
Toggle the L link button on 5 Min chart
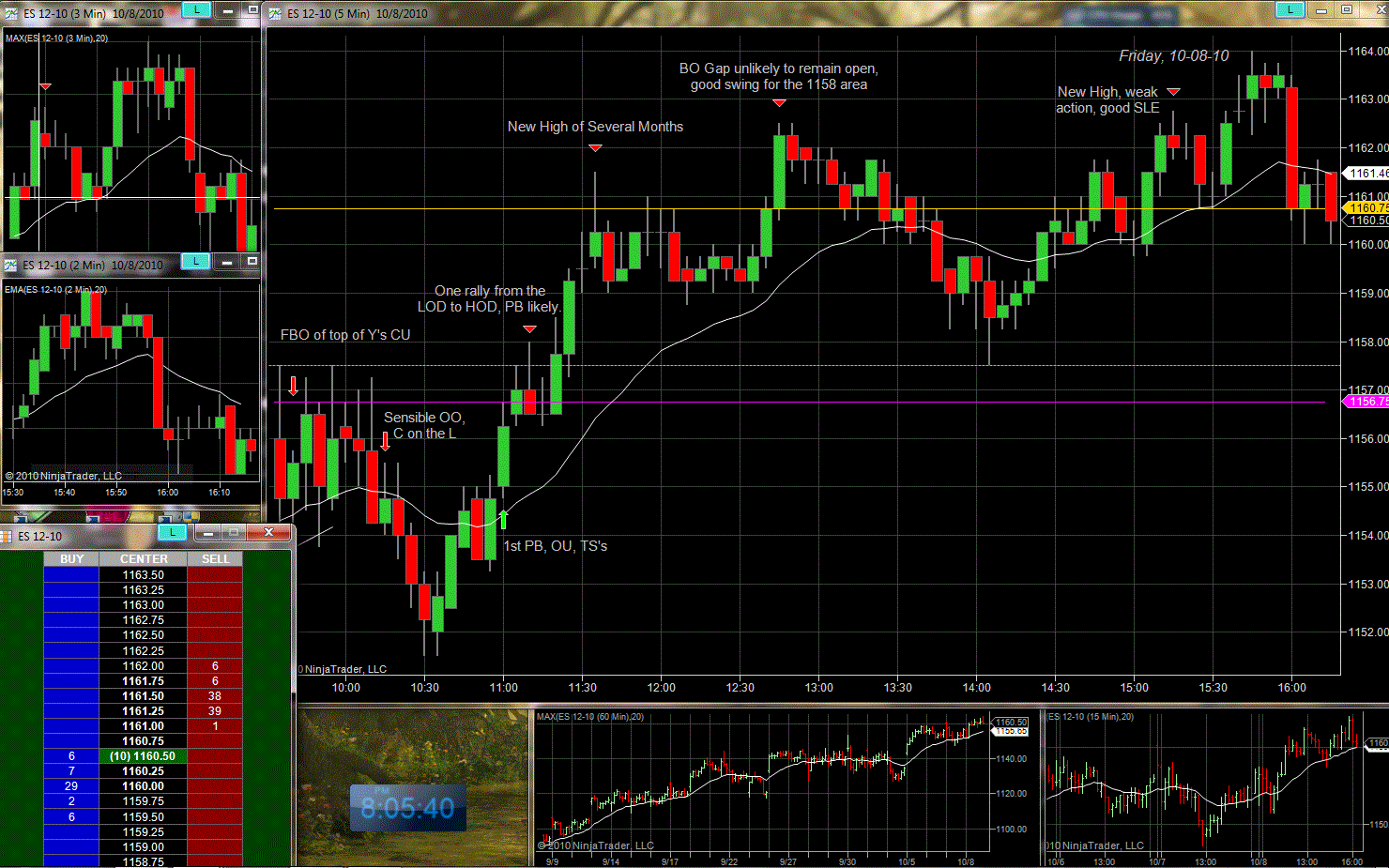coord(1290,9)
